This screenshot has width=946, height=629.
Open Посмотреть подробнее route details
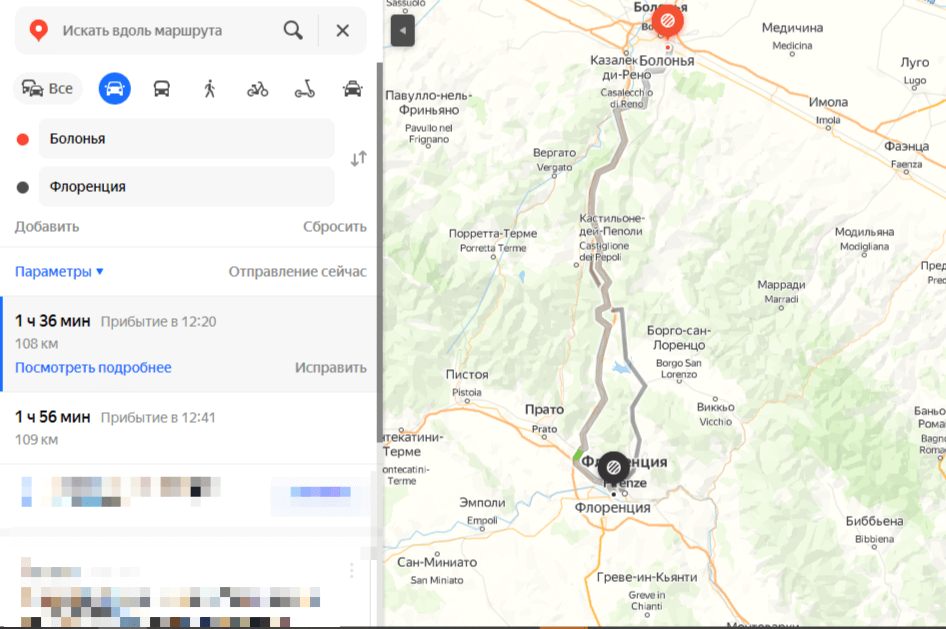pyautogui.click(x=93, y=367)
